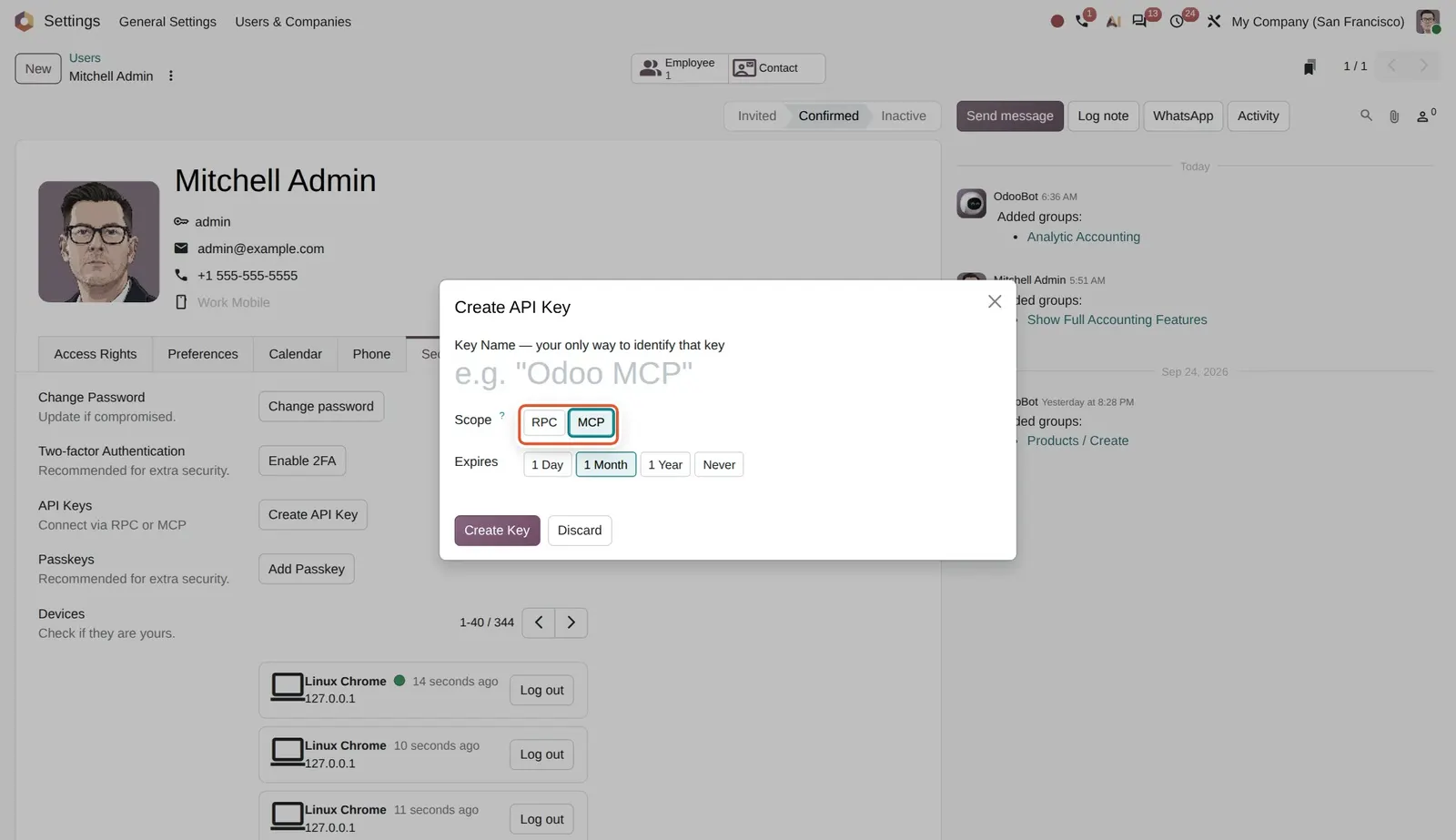Image resolution: width=1456 pixels, height=840 pixels.
Task: Discard the API key dialog
Action: [x=580, y=531]
